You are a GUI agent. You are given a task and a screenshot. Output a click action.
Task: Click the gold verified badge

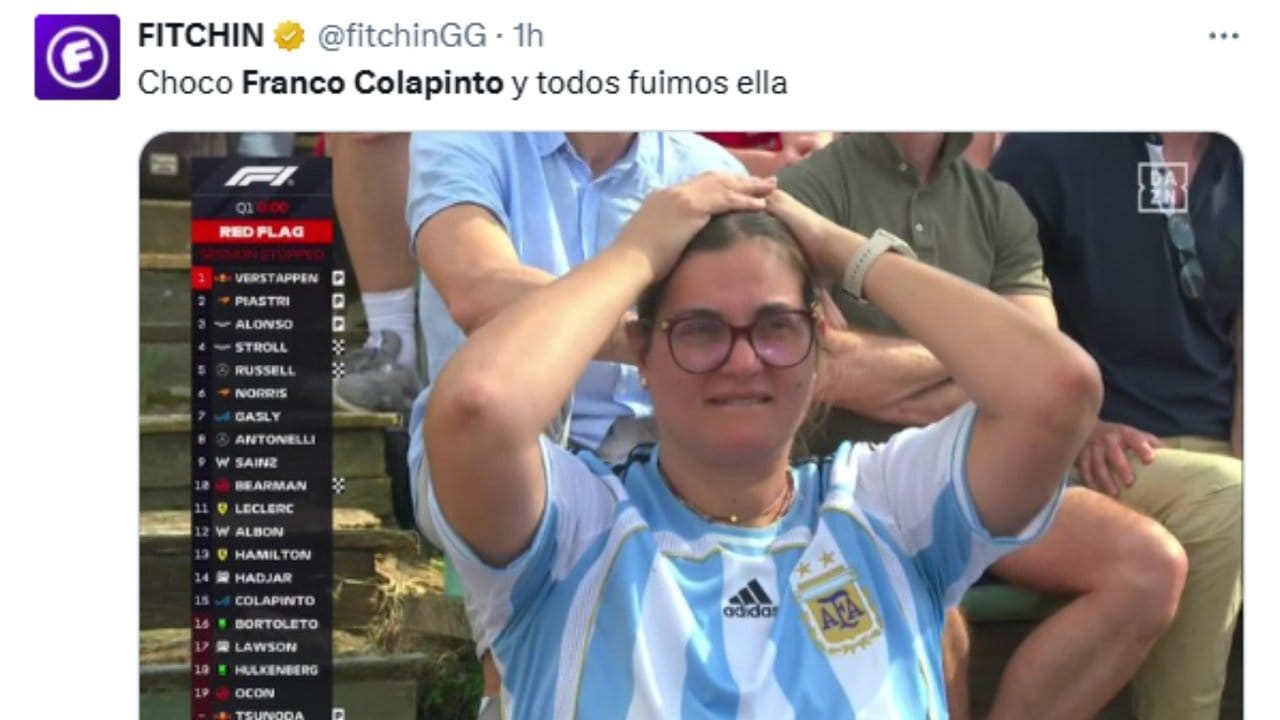tap(289, 36)
